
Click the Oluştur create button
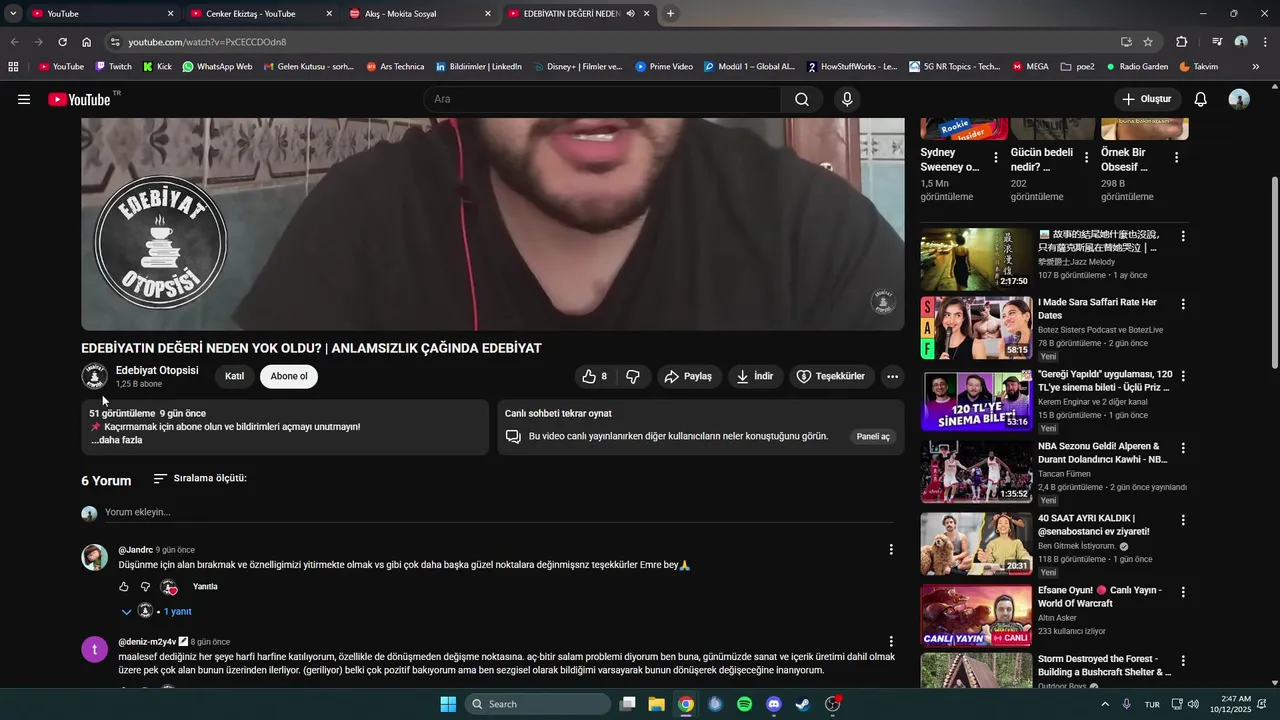click(x=1147, y=99)
